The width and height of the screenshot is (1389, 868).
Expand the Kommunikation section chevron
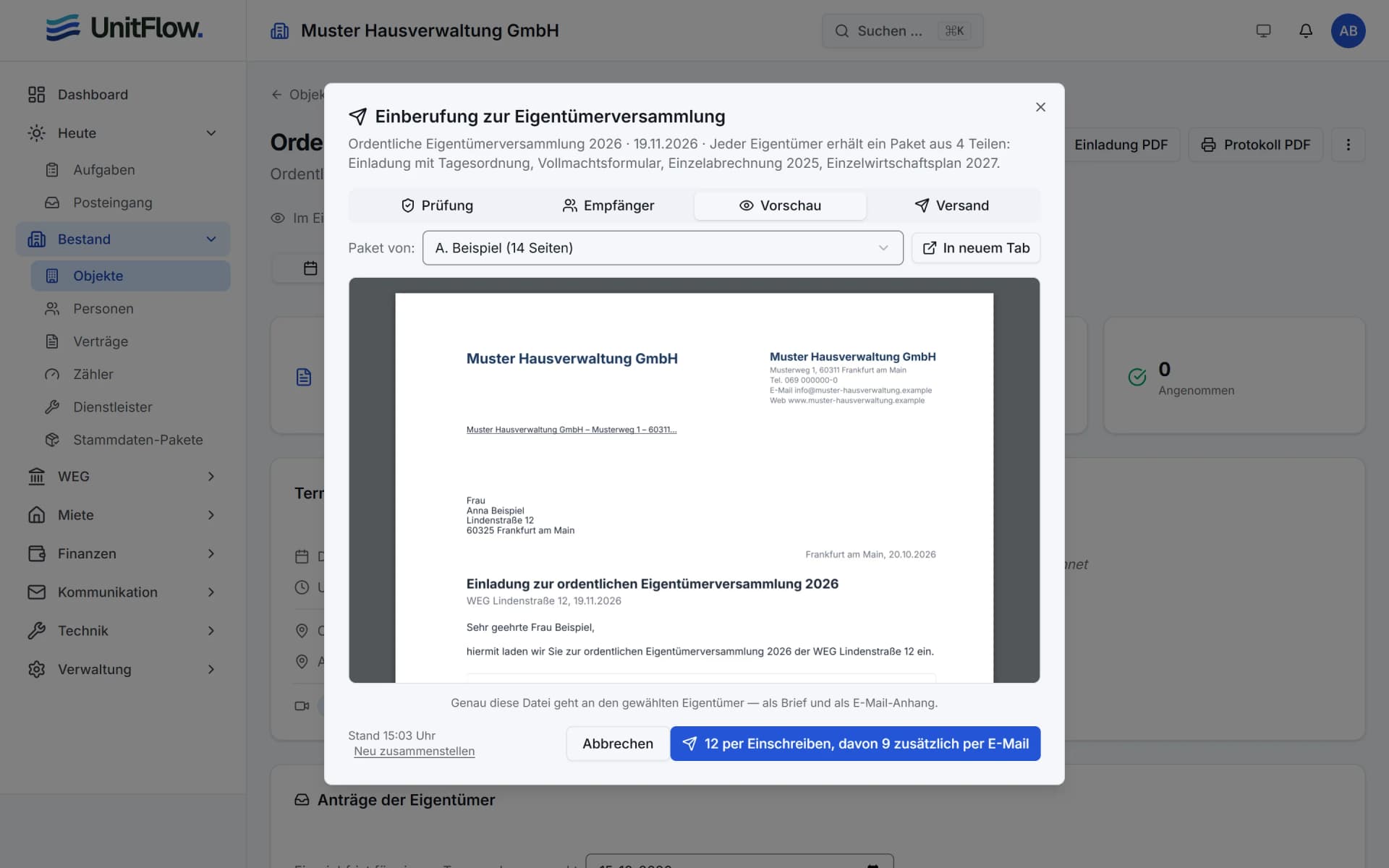tap(211, 592)
